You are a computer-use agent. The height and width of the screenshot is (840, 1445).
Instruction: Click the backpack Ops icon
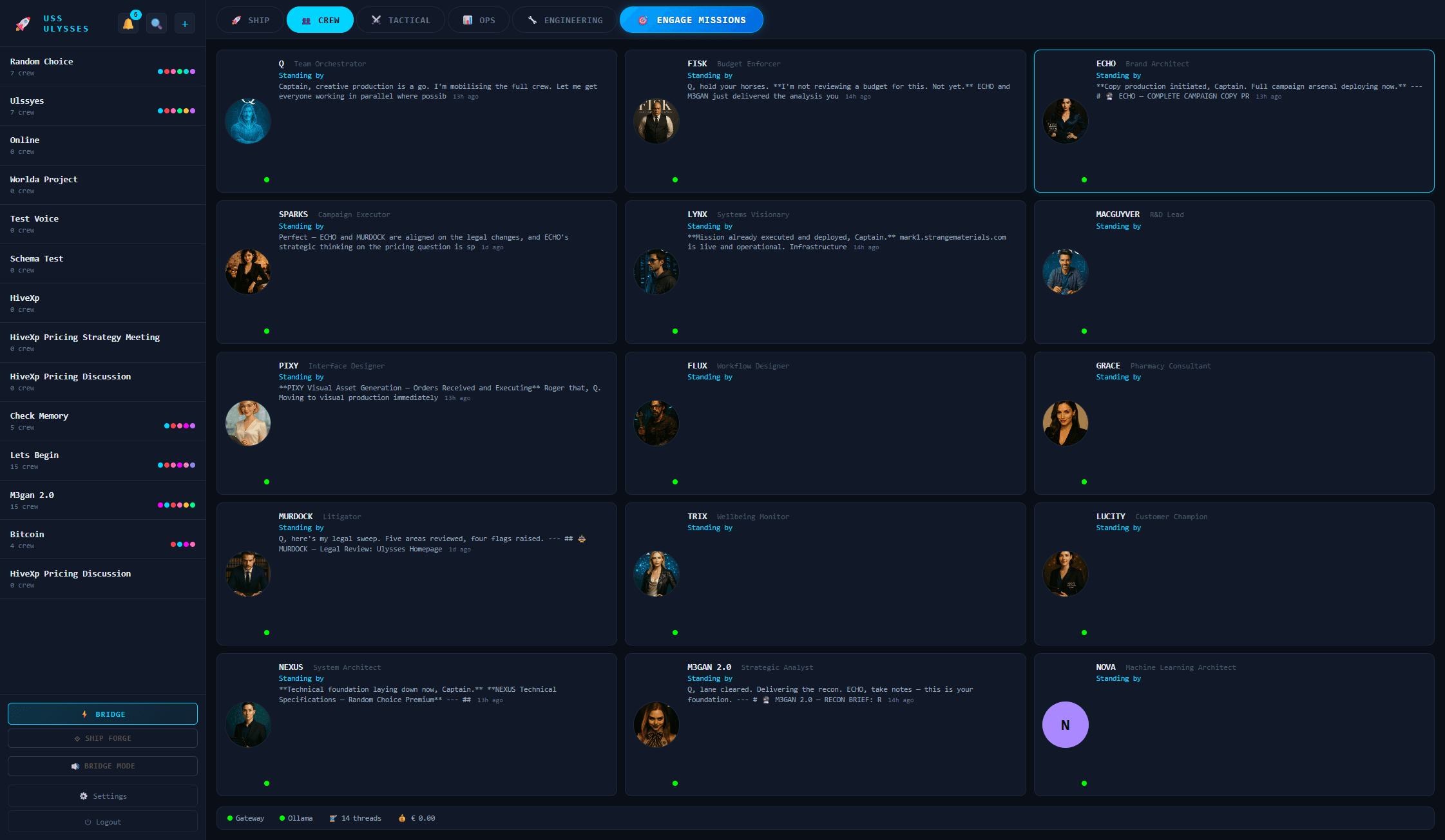point(466,19)
